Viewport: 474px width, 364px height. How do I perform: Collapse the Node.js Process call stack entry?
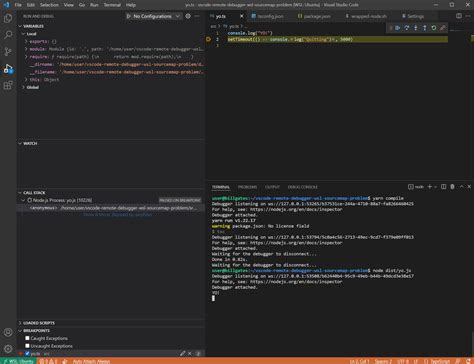pos(23,200)
